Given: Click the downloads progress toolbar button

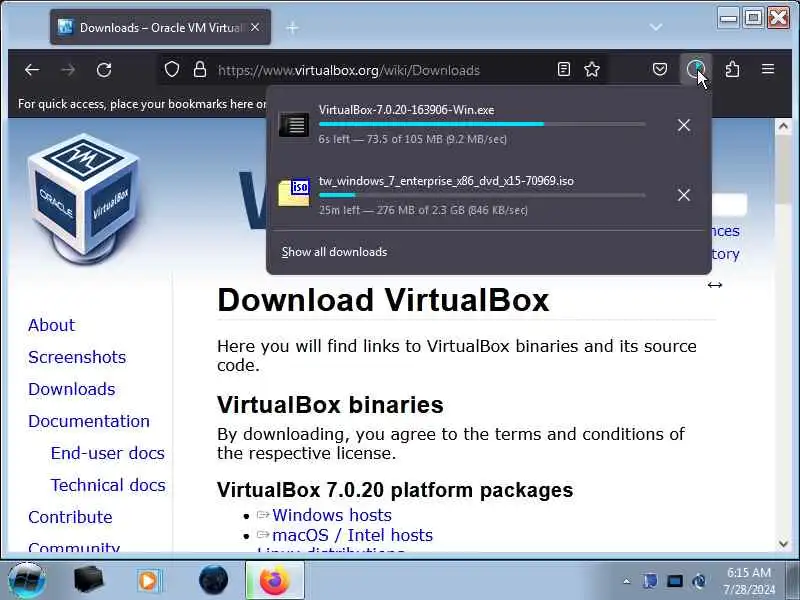Looking at the screenshot, I should (696, 69).
